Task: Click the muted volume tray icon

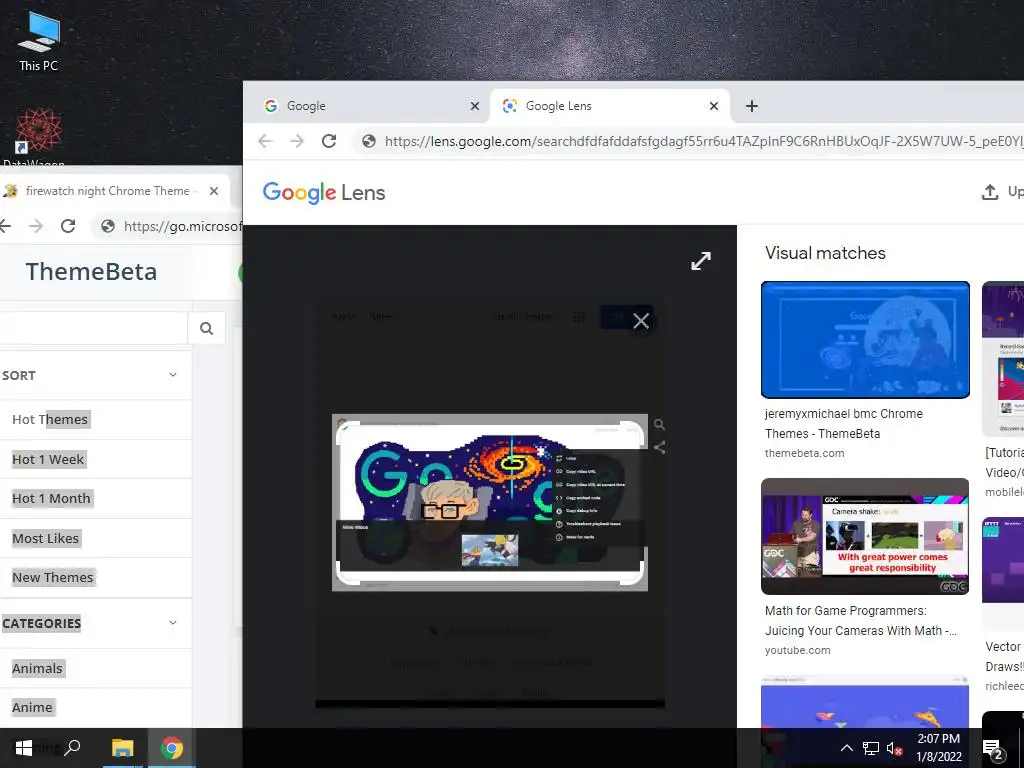Action: point(894,748)
